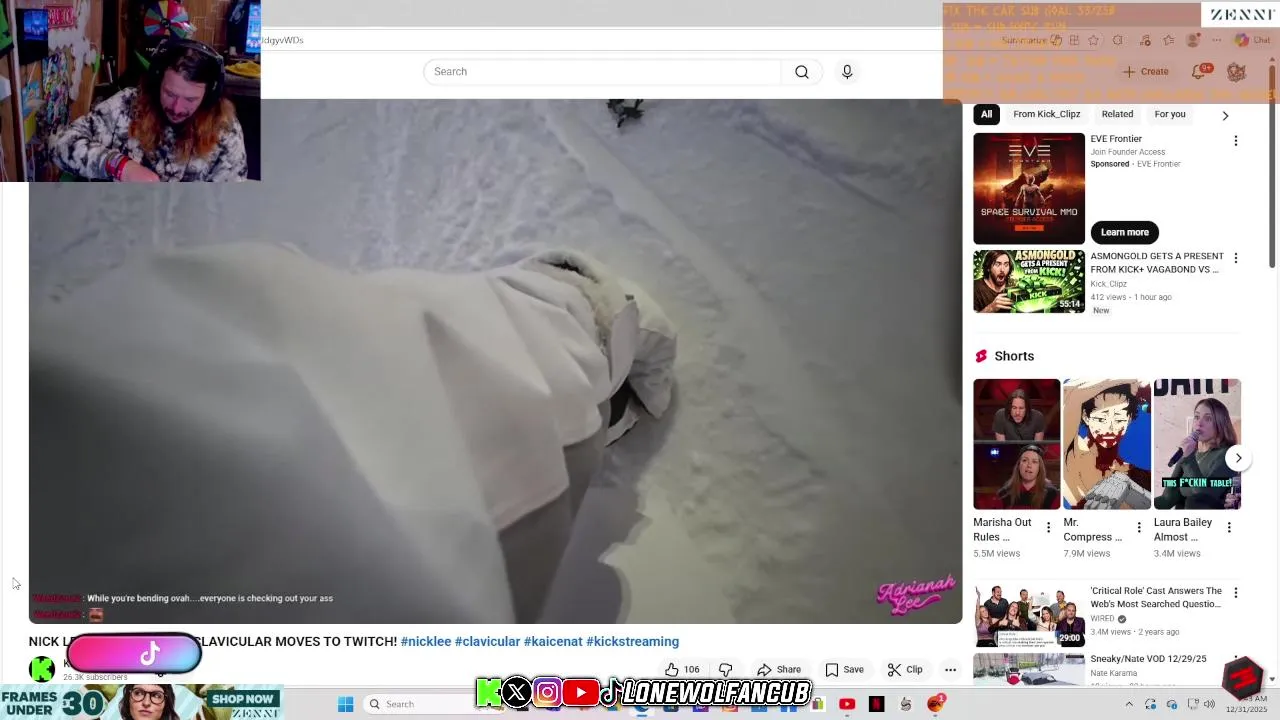Open YouTube app in taskbar
Screen dimensions: 1280x720
[847, 704]
